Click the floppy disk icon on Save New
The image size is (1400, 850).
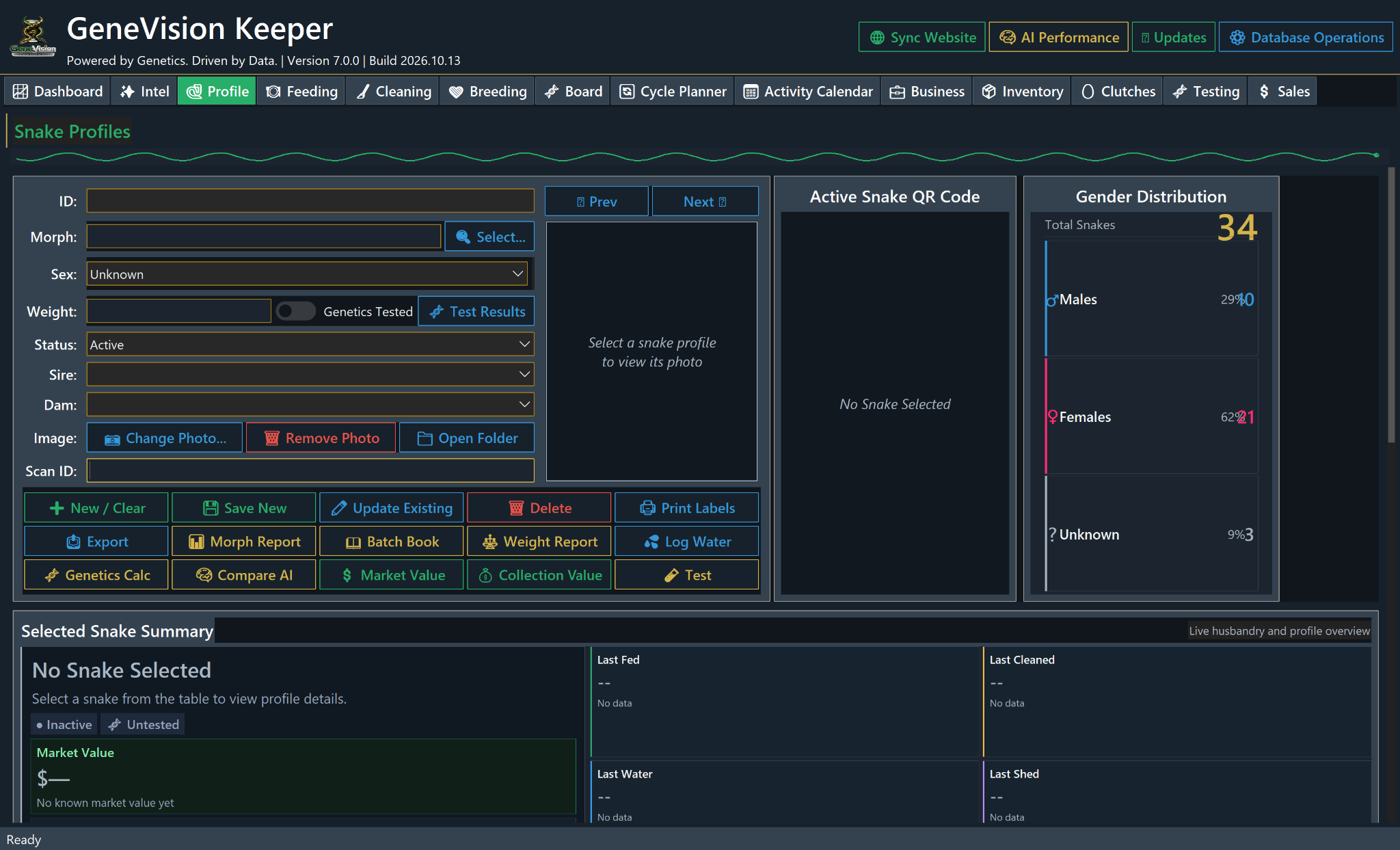[x=211, y=508]
